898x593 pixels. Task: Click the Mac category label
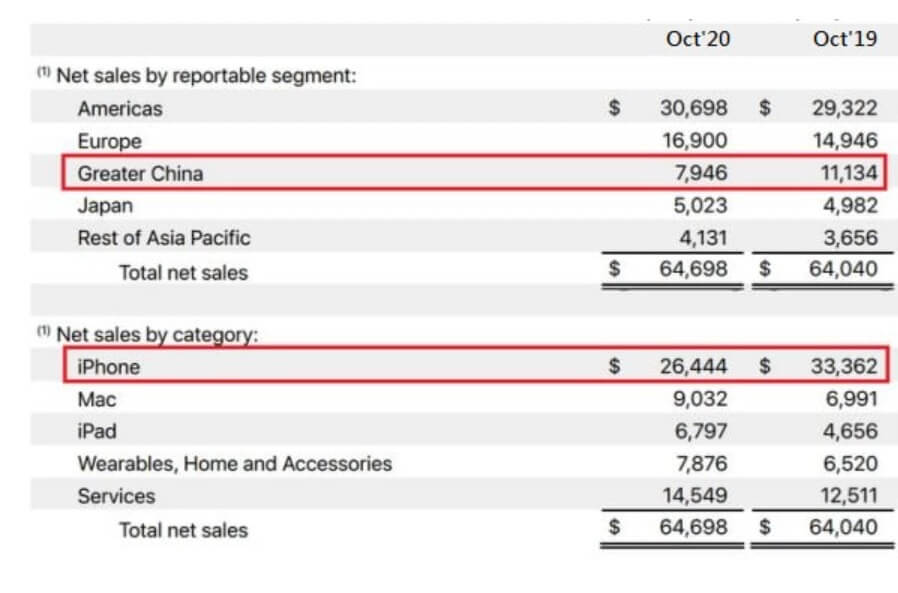[97, 399]
